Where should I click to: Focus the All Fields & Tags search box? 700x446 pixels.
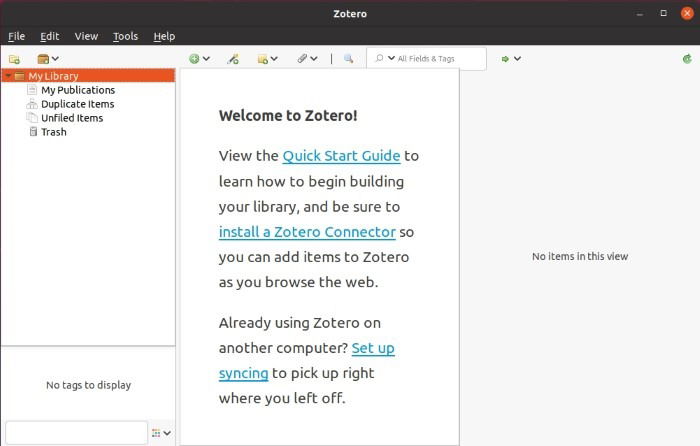coord(426,58)
